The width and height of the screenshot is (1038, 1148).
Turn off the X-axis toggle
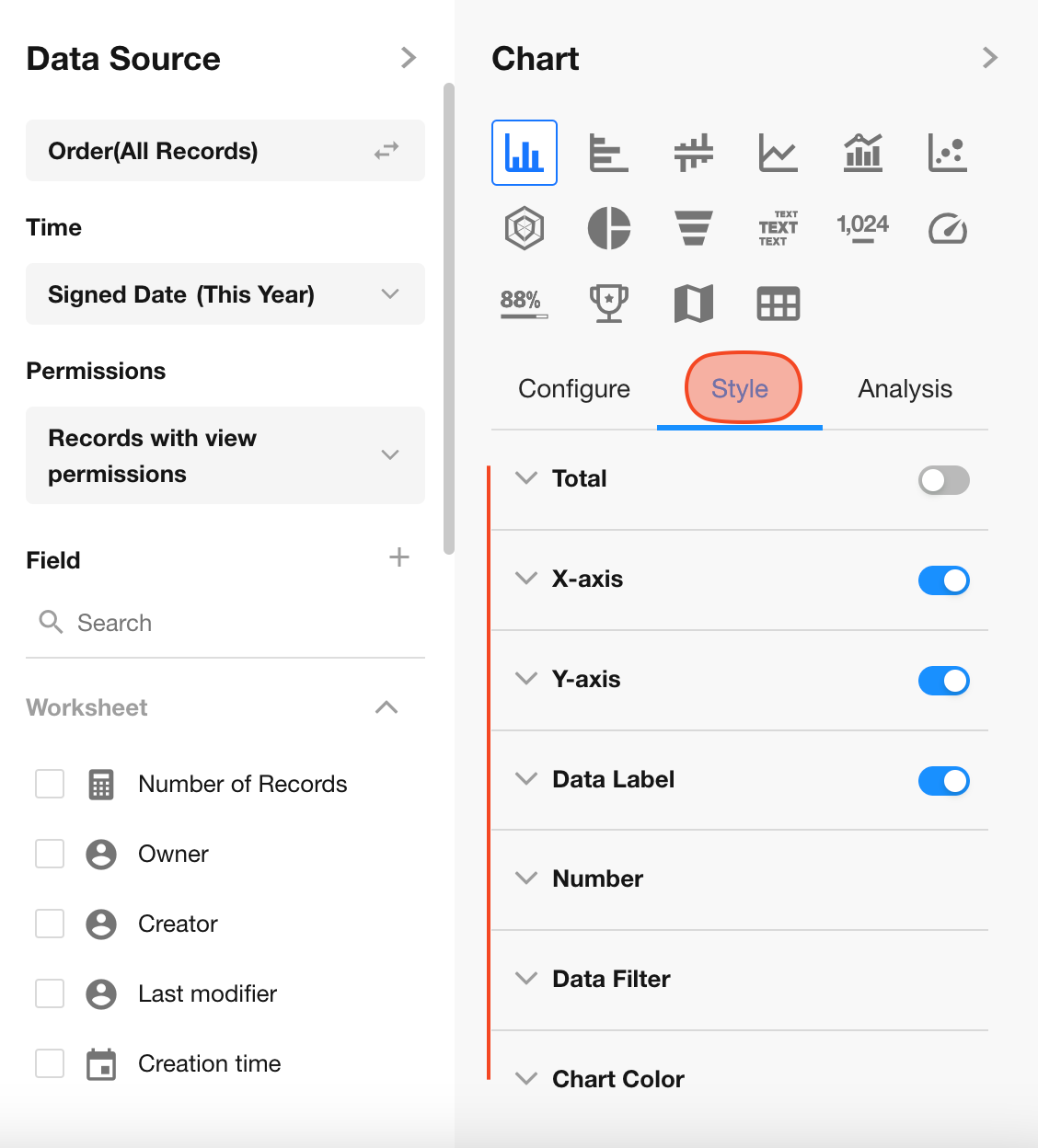click(943, 580)
